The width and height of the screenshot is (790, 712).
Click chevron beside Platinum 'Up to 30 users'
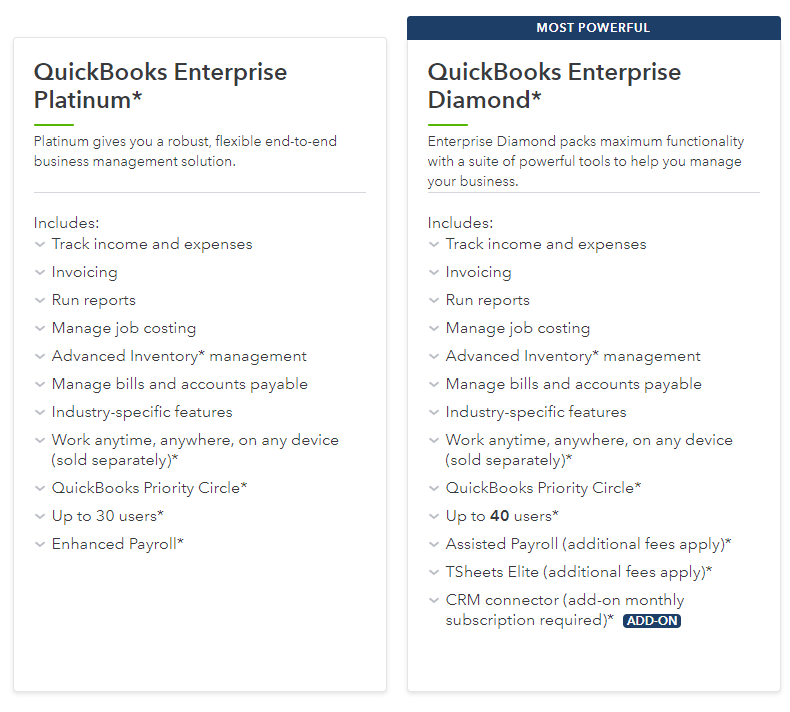point(40,516)
